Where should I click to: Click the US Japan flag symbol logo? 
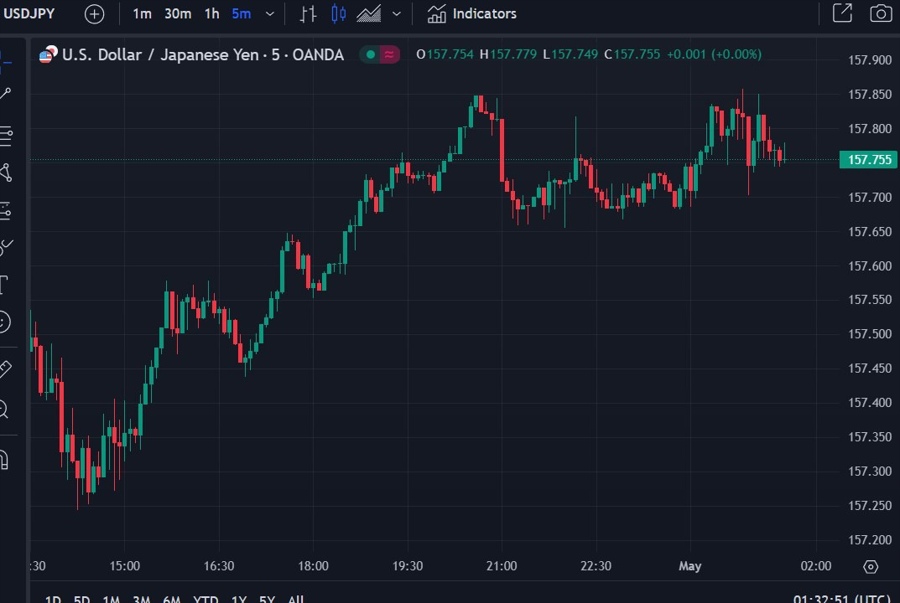[48, 55]
